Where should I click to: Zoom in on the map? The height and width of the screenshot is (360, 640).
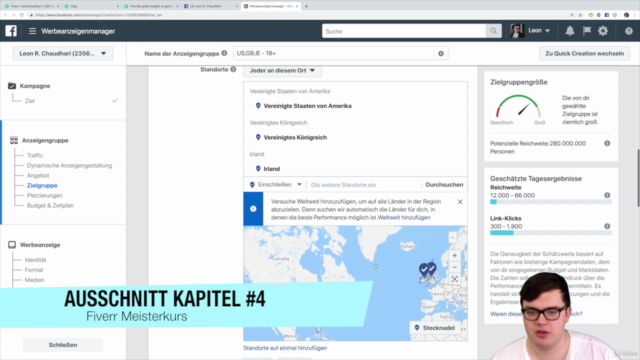(x=454, y=256)
